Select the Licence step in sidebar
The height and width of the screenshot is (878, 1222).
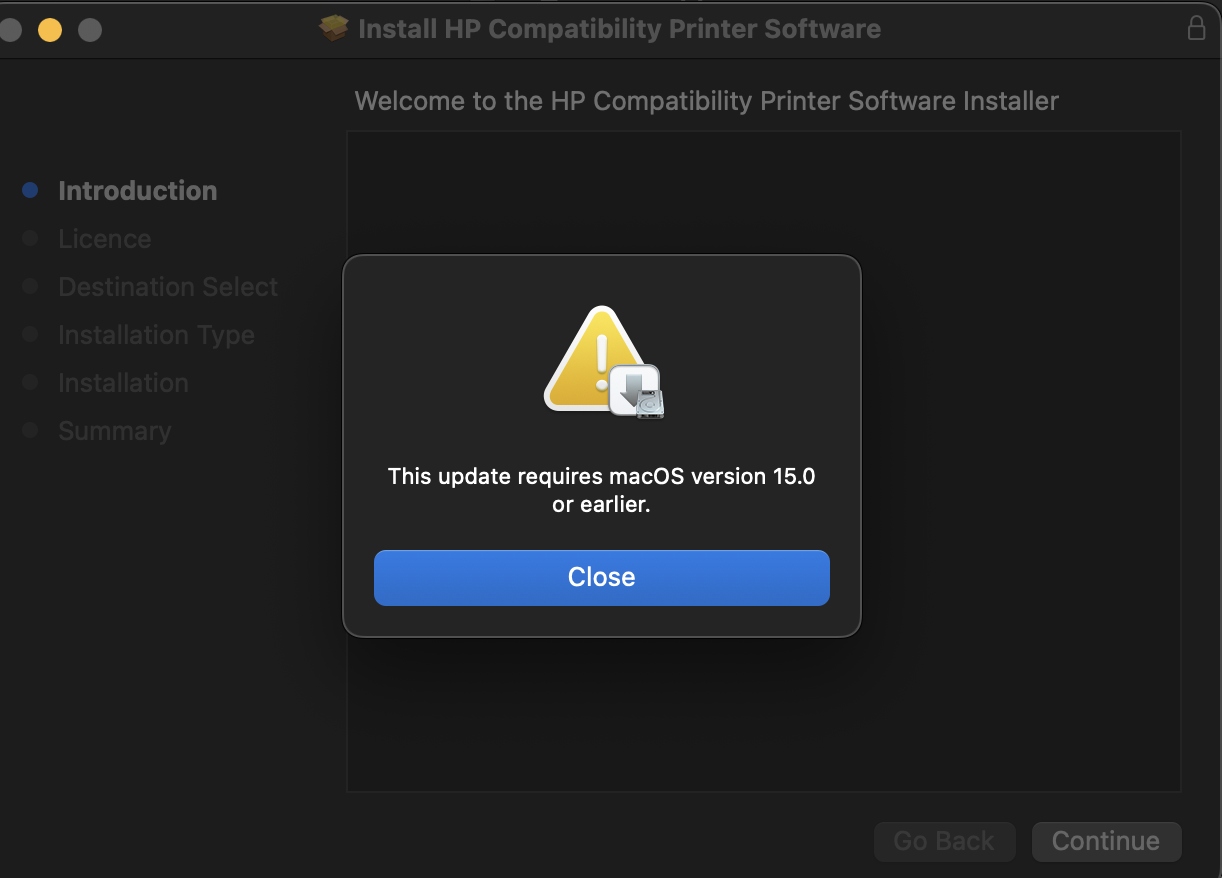[x=104, y=239]
